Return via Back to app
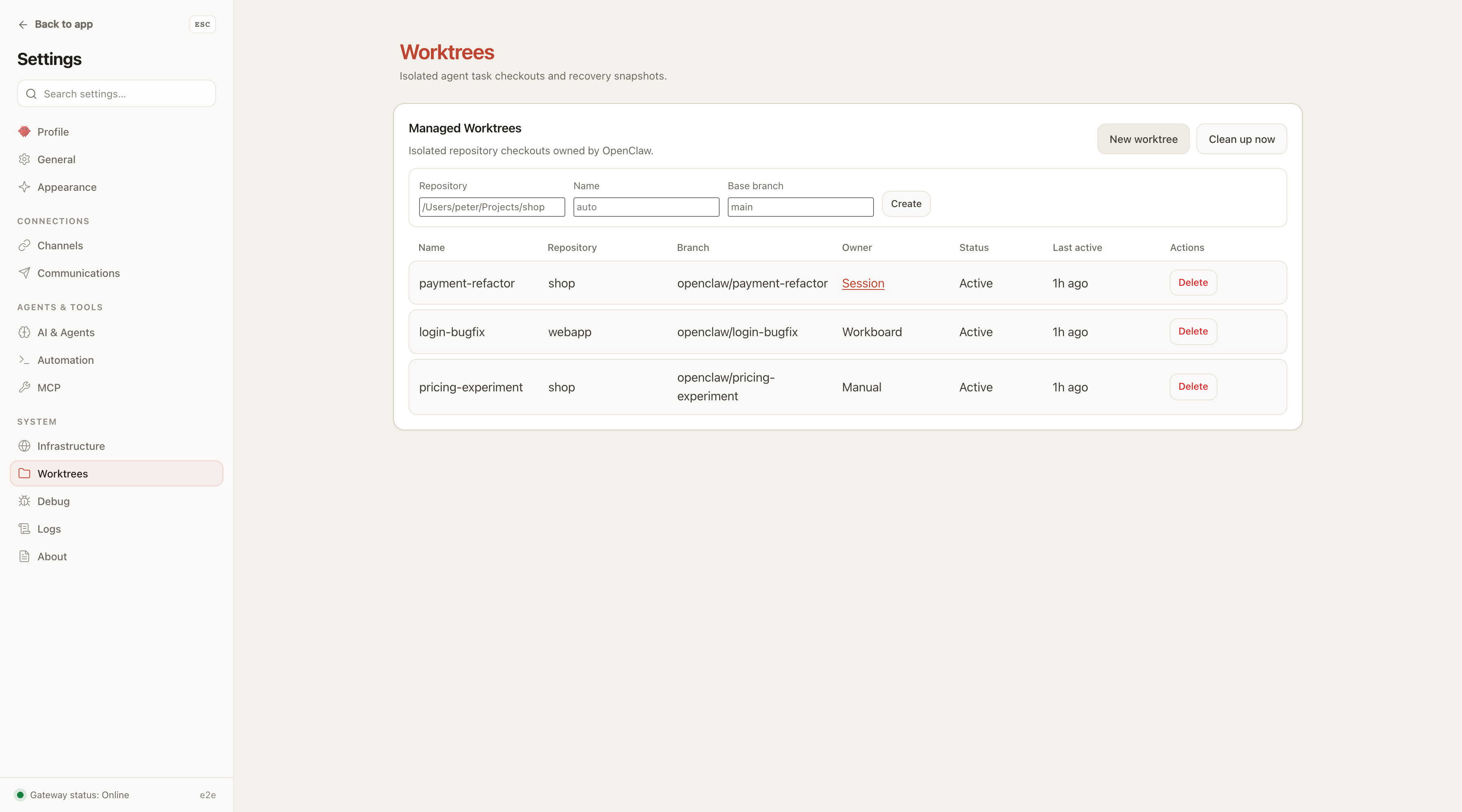 (56, 24)
